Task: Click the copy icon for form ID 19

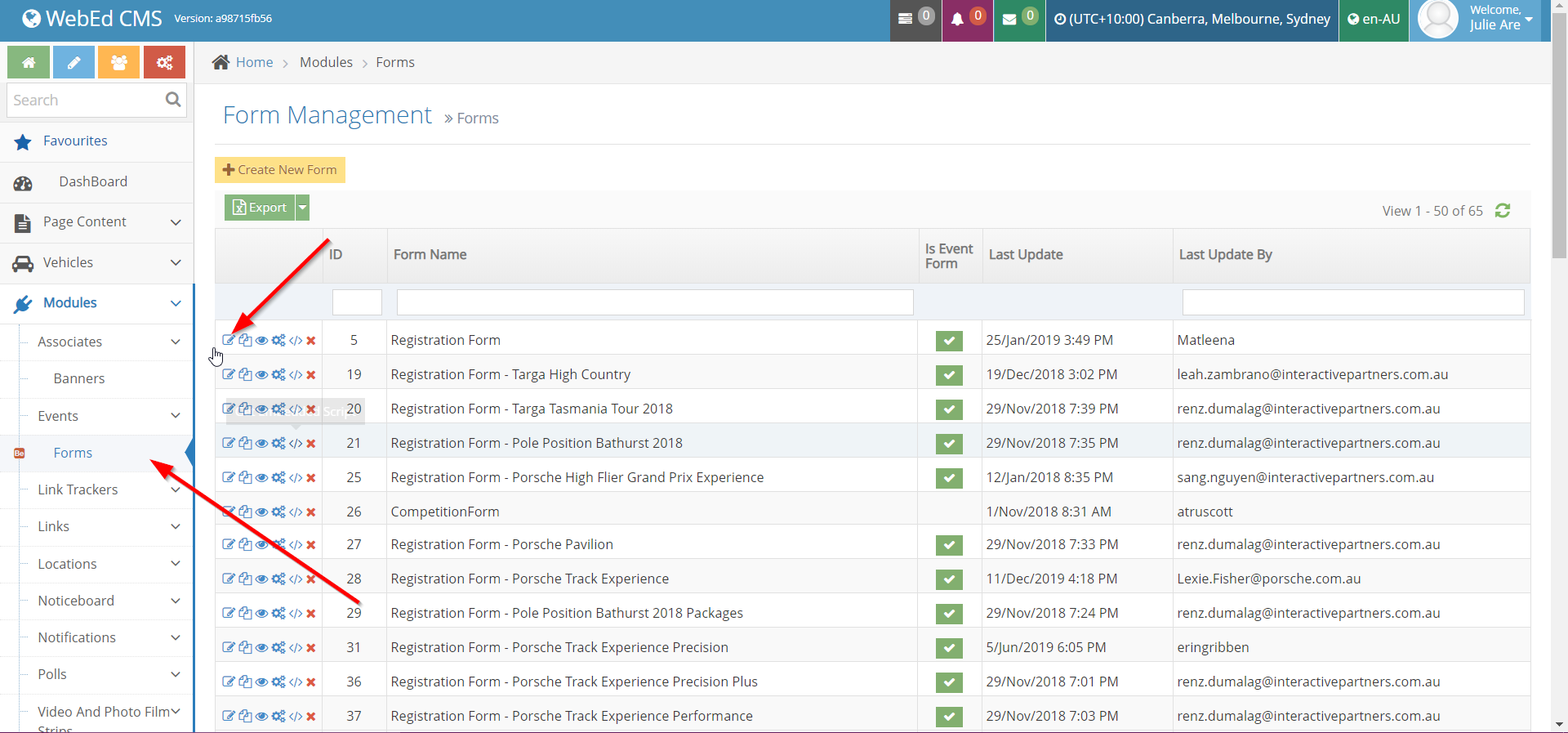Action: (245, 374)
